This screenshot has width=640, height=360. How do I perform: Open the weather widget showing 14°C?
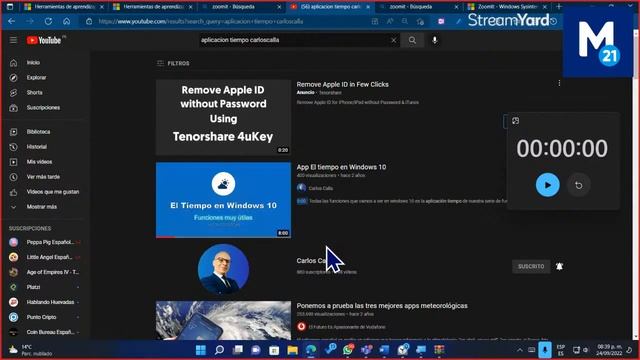pyautogui.click(x=31, y=350)
